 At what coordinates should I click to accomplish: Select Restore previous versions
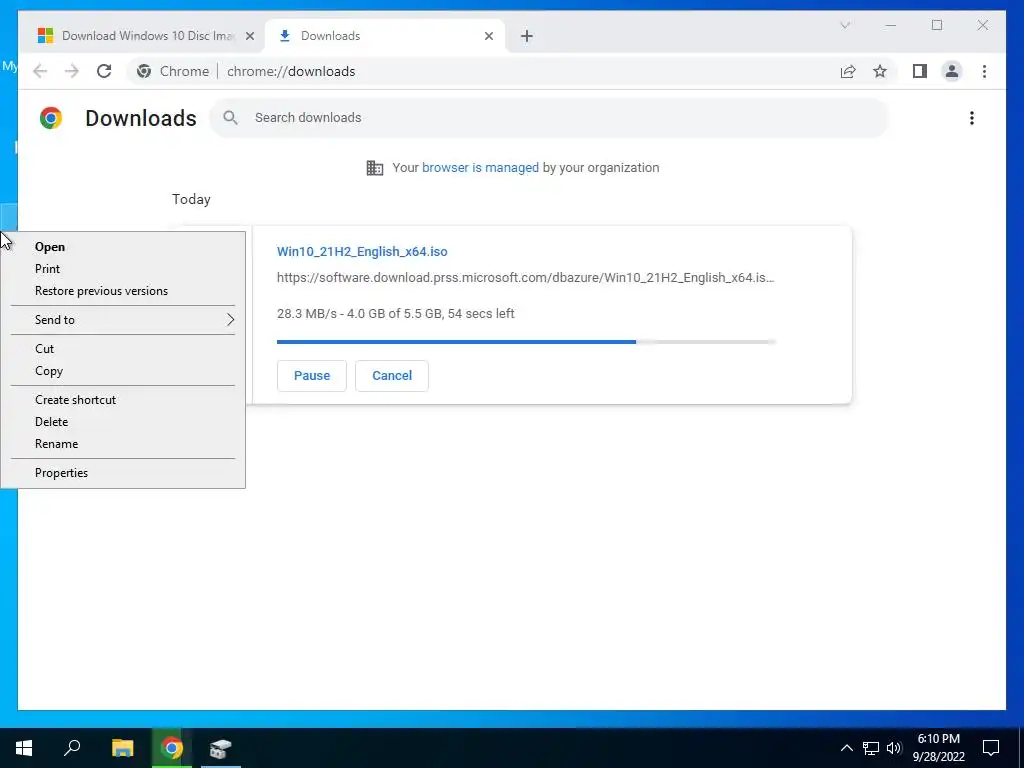click(x=123, y=291)
